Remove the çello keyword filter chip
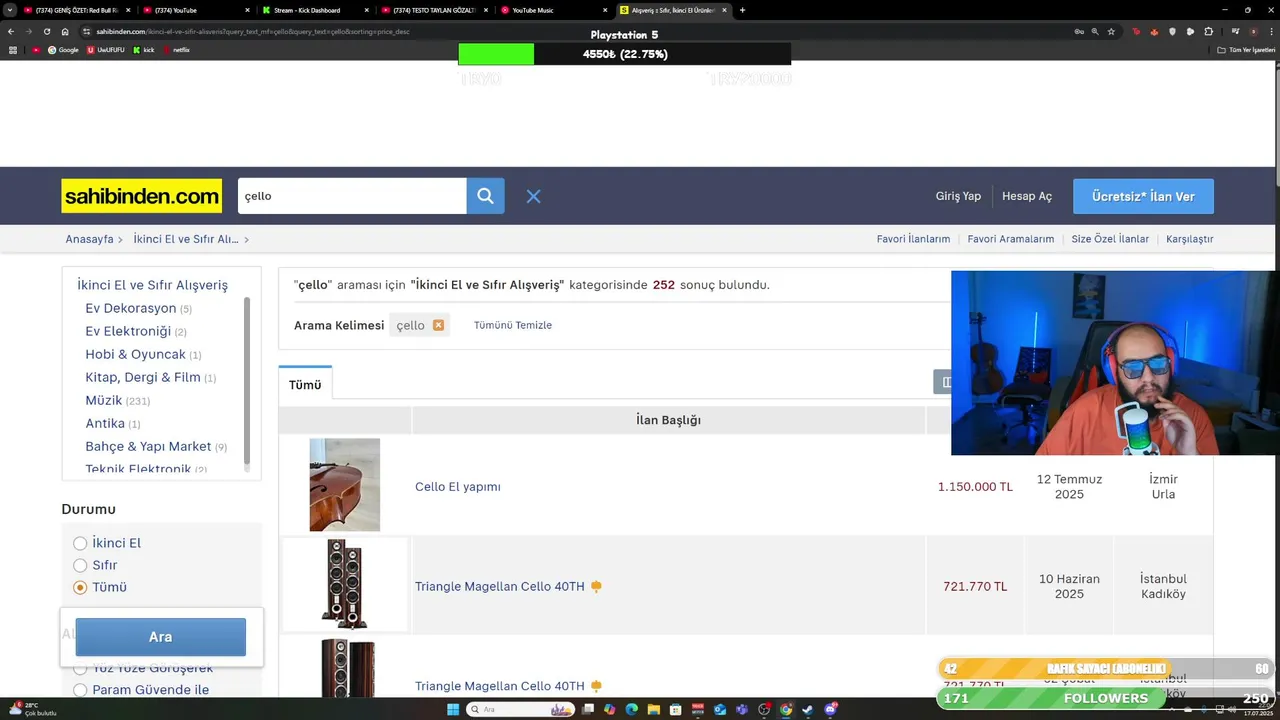This screenshot has height=720, width=1280. [438, 325]
